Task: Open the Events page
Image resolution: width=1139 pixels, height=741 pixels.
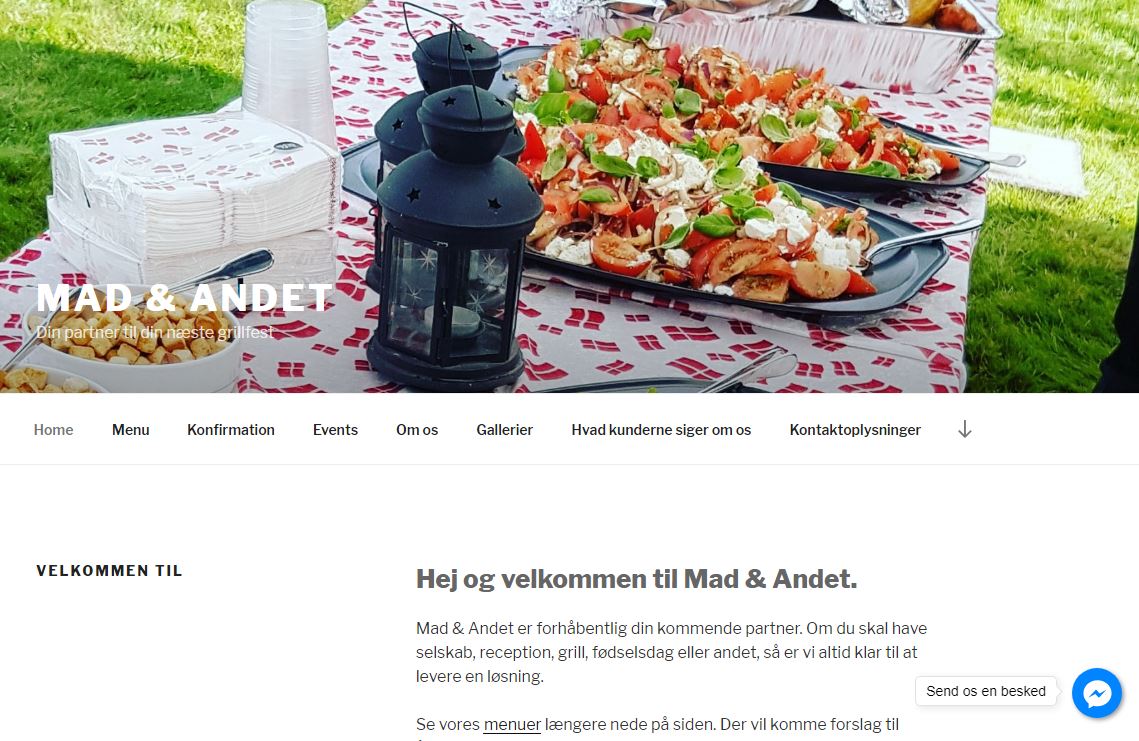Action: click(336, 429)
